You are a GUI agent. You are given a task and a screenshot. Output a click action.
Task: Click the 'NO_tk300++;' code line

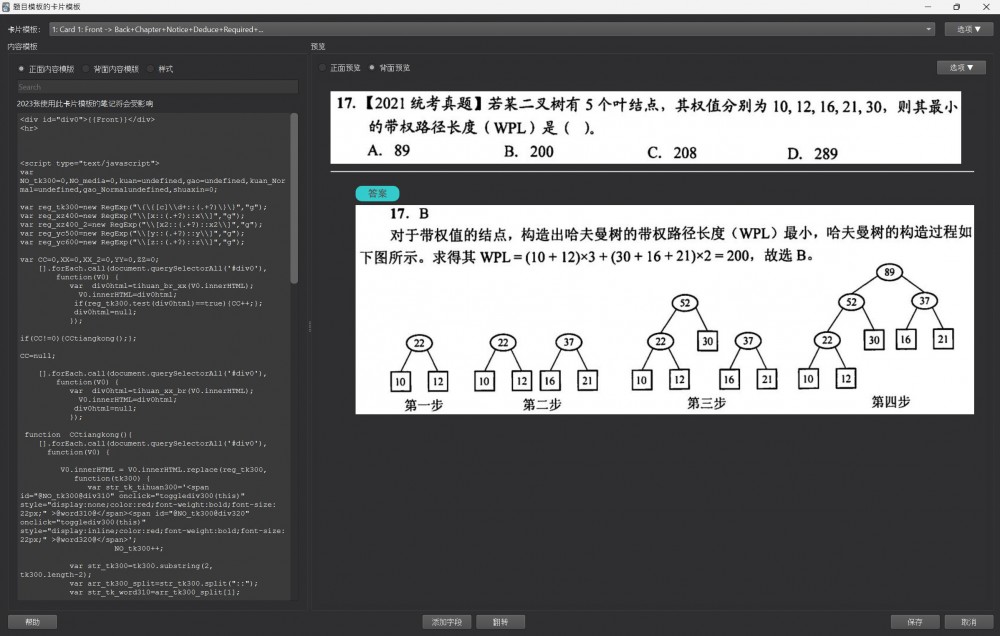138,548
